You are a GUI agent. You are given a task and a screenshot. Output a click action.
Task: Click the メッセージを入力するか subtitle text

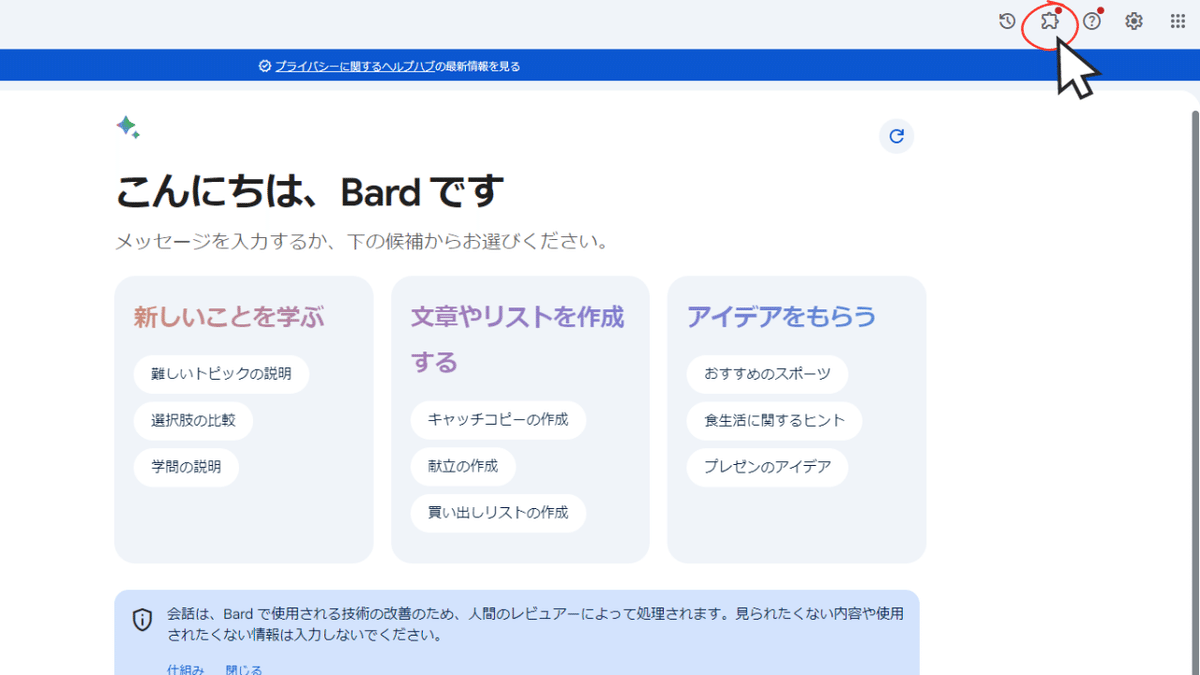[361, 242]
